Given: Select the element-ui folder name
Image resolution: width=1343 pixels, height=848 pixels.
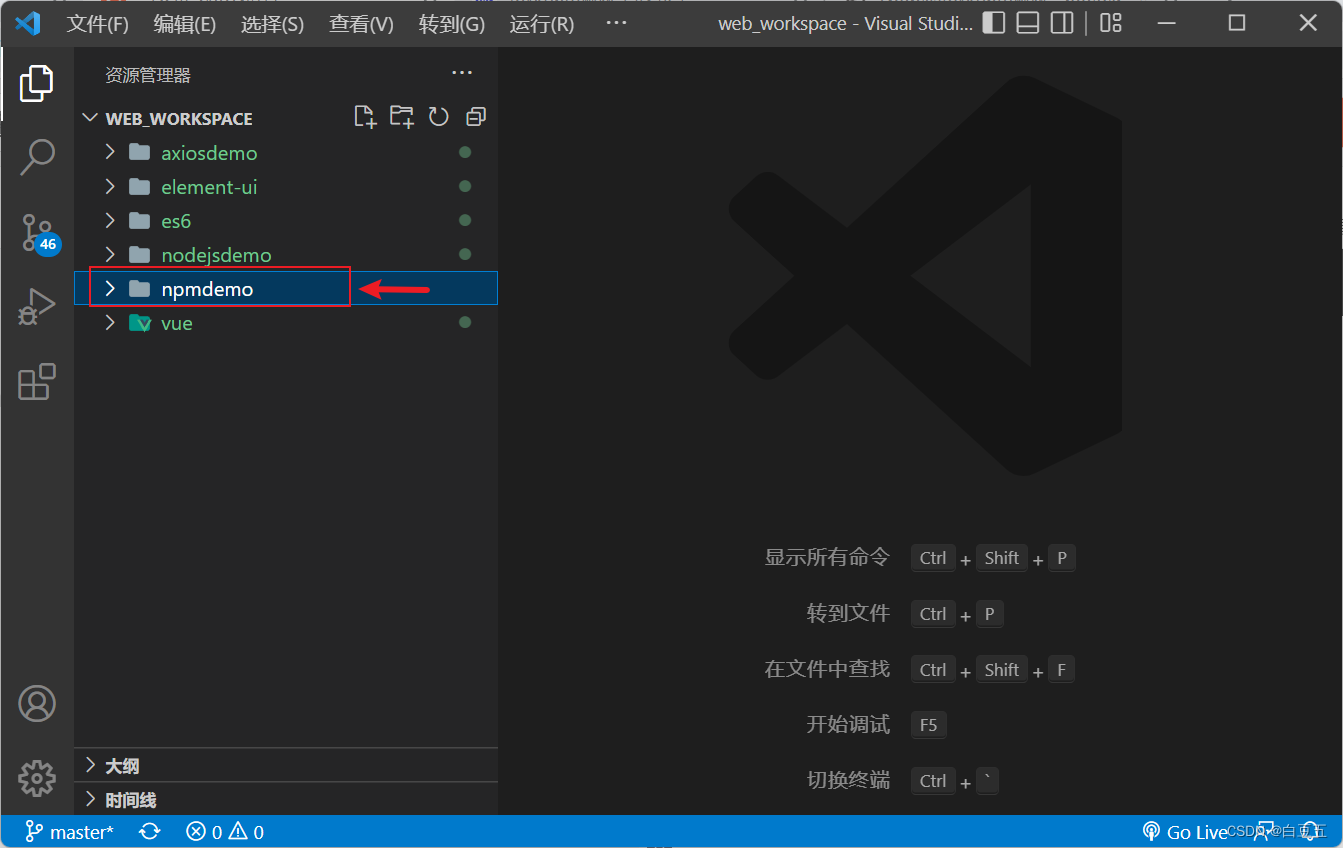Looking at the screenshot, I should pyautogui.click(x=209, y=187).
